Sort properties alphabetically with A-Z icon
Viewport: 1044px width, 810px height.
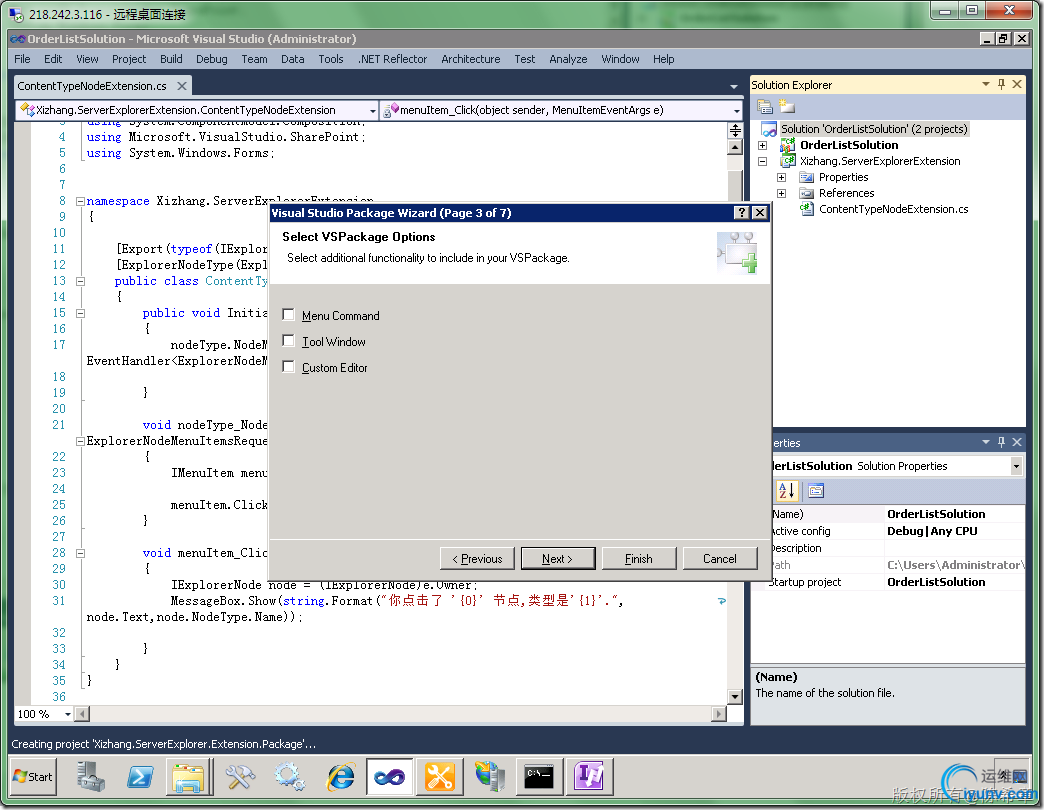(787, 490)
